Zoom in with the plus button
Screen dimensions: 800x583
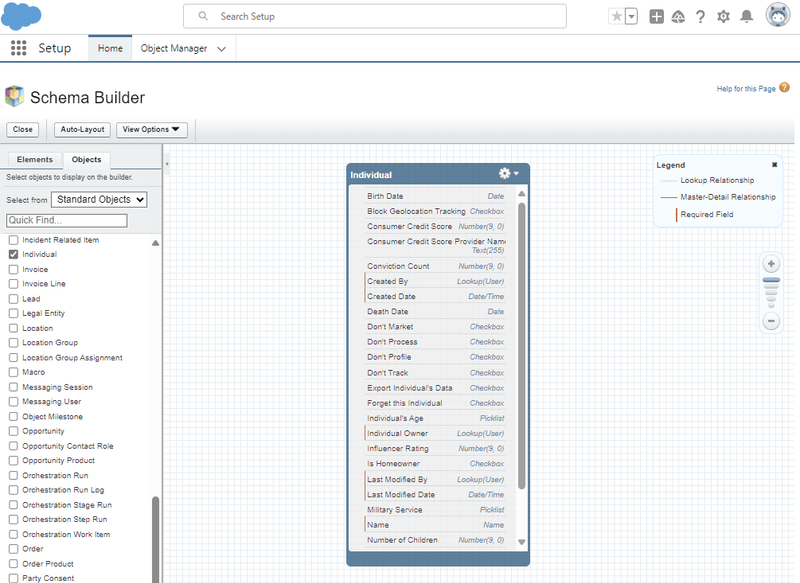tap(771, 264)
